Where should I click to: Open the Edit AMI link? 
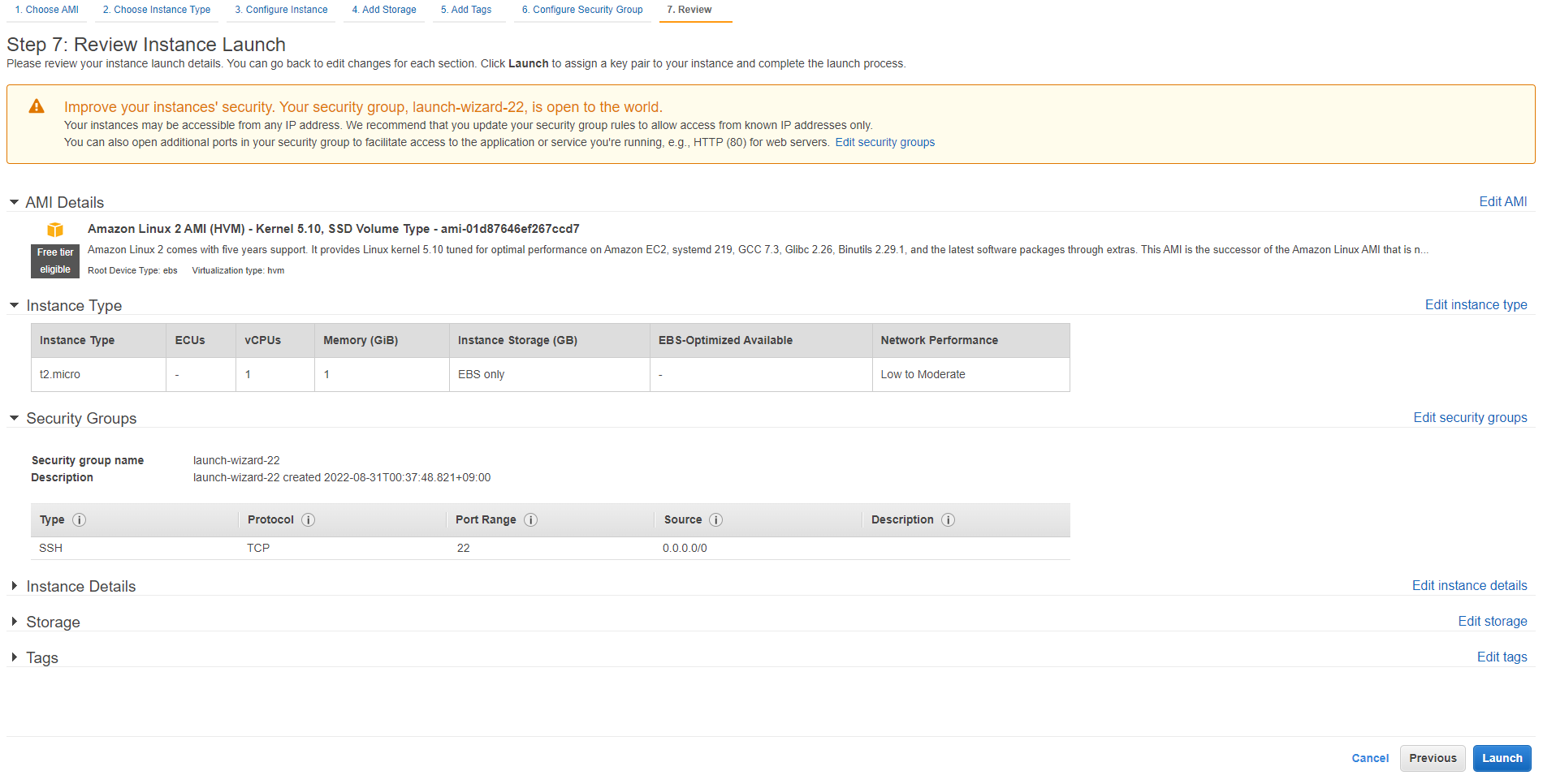(x=1503, y=201)
